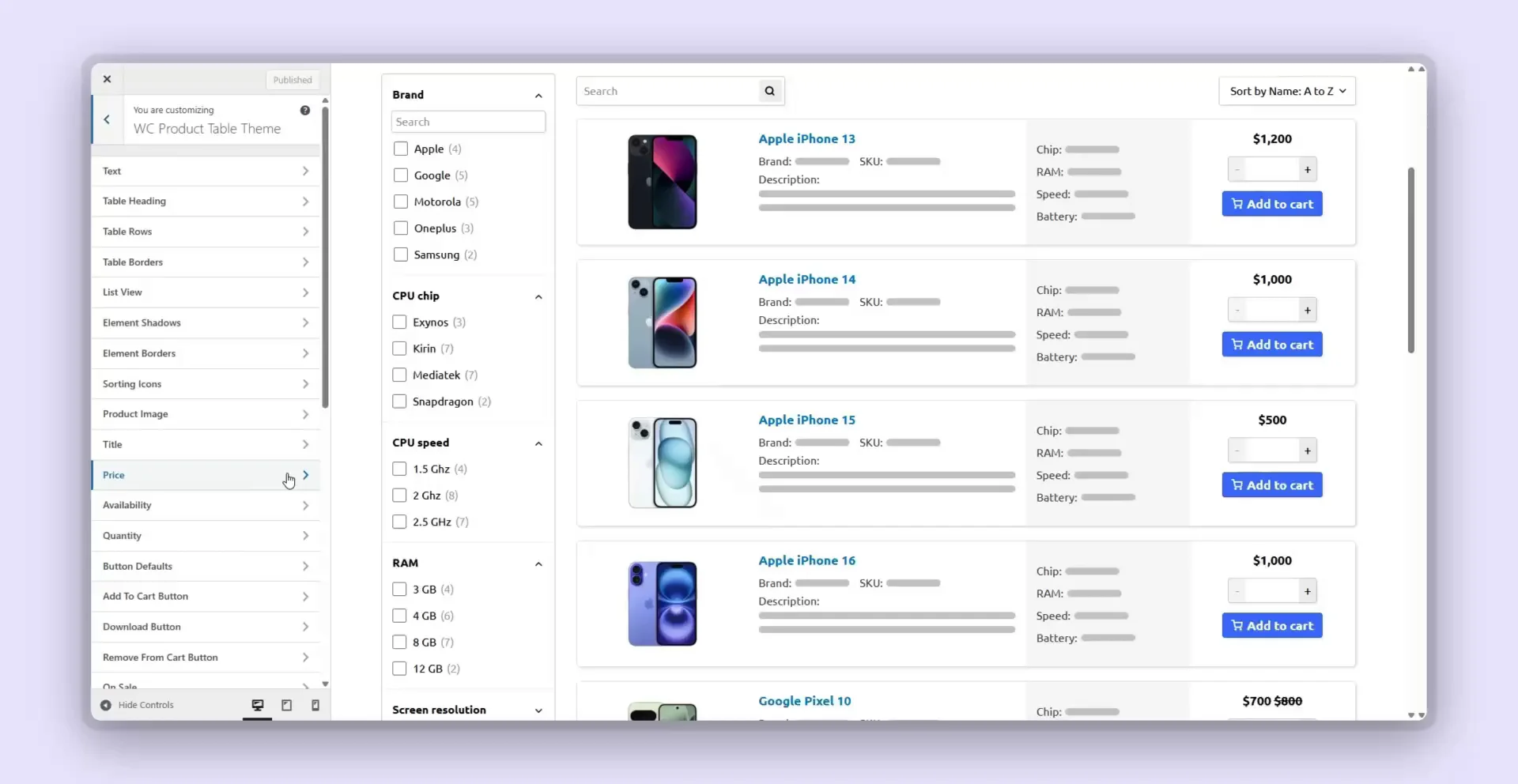Open the Quantity customizer section
The height and width of the screenshot is (784, 1518).
(206, 536)
